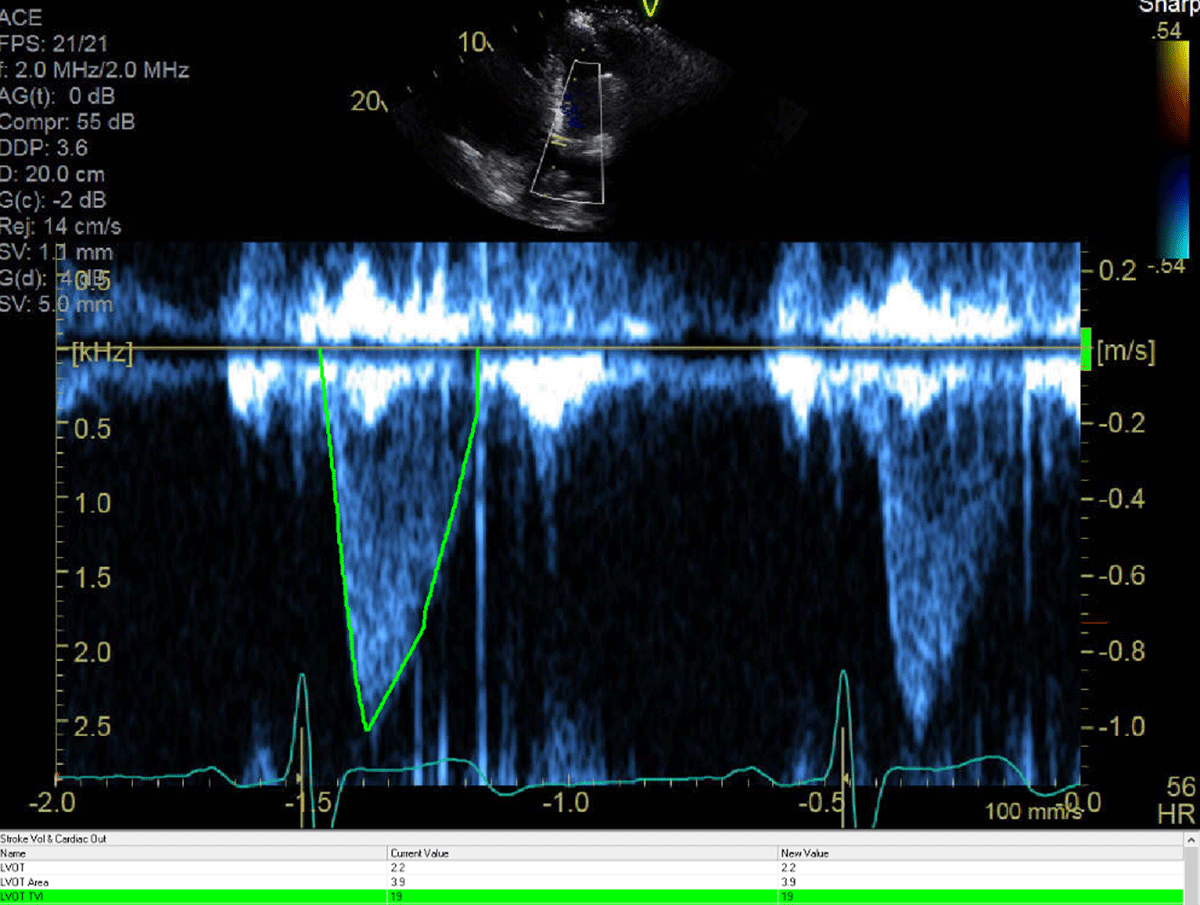Click the yellow probe orientation marker at top
Viewport: 1200px width, 905px height.
coord(651,8)
